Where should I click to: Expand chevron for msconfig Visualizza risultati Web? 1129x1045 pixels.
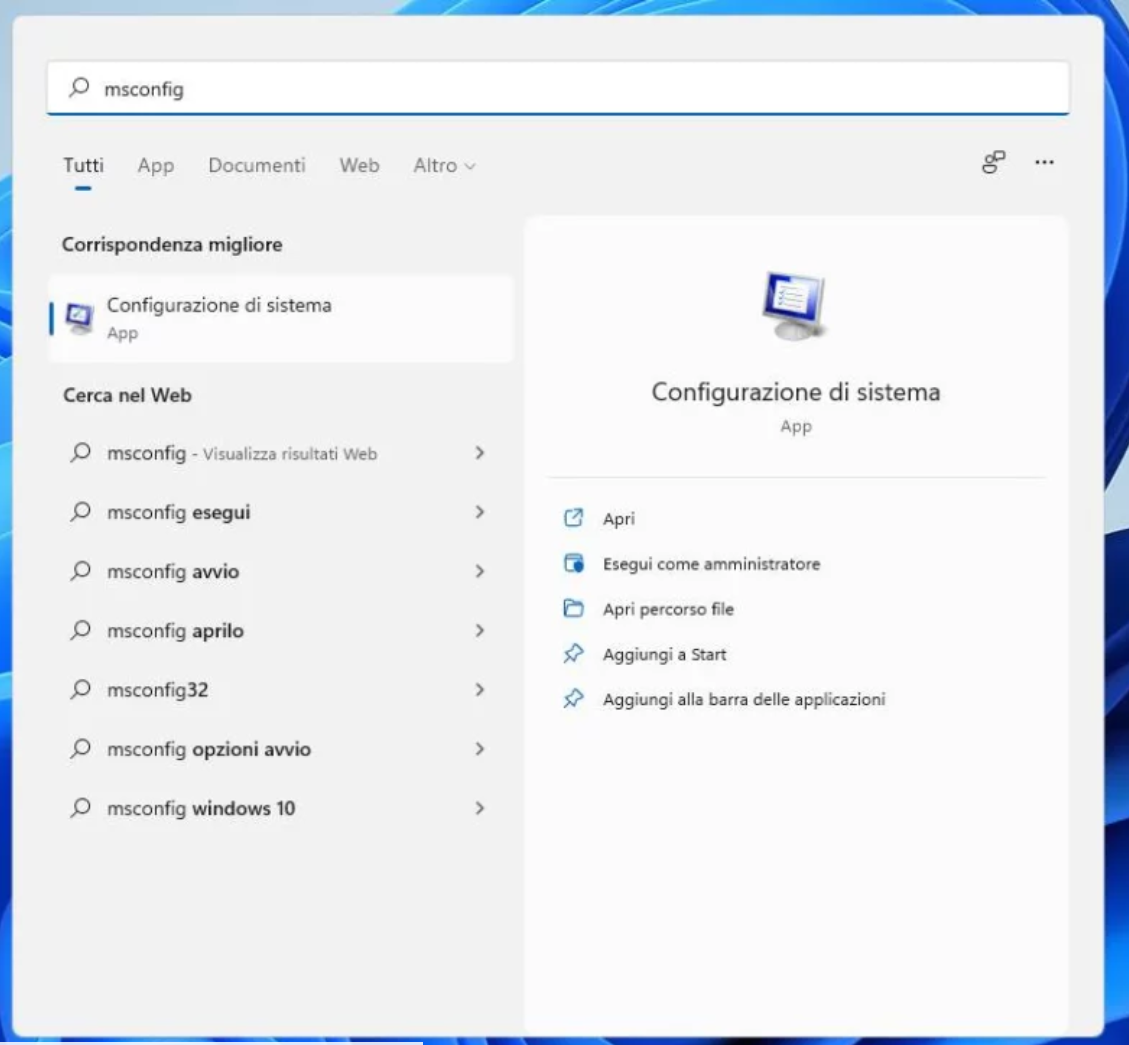point(480,453)
